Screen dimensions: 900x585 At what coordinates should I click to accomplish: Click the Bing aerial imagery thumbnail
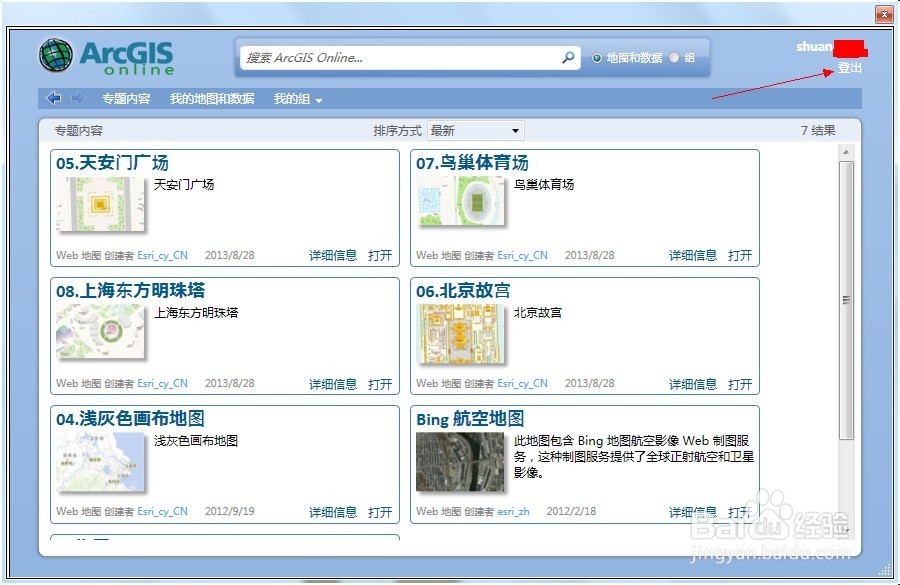click(x=460, y=462)
